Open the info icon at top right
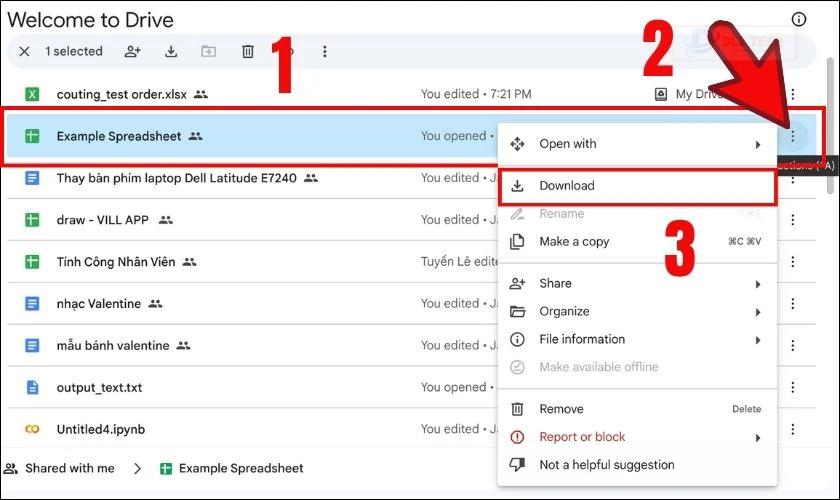The image size is (840, 500). point(798,19)
